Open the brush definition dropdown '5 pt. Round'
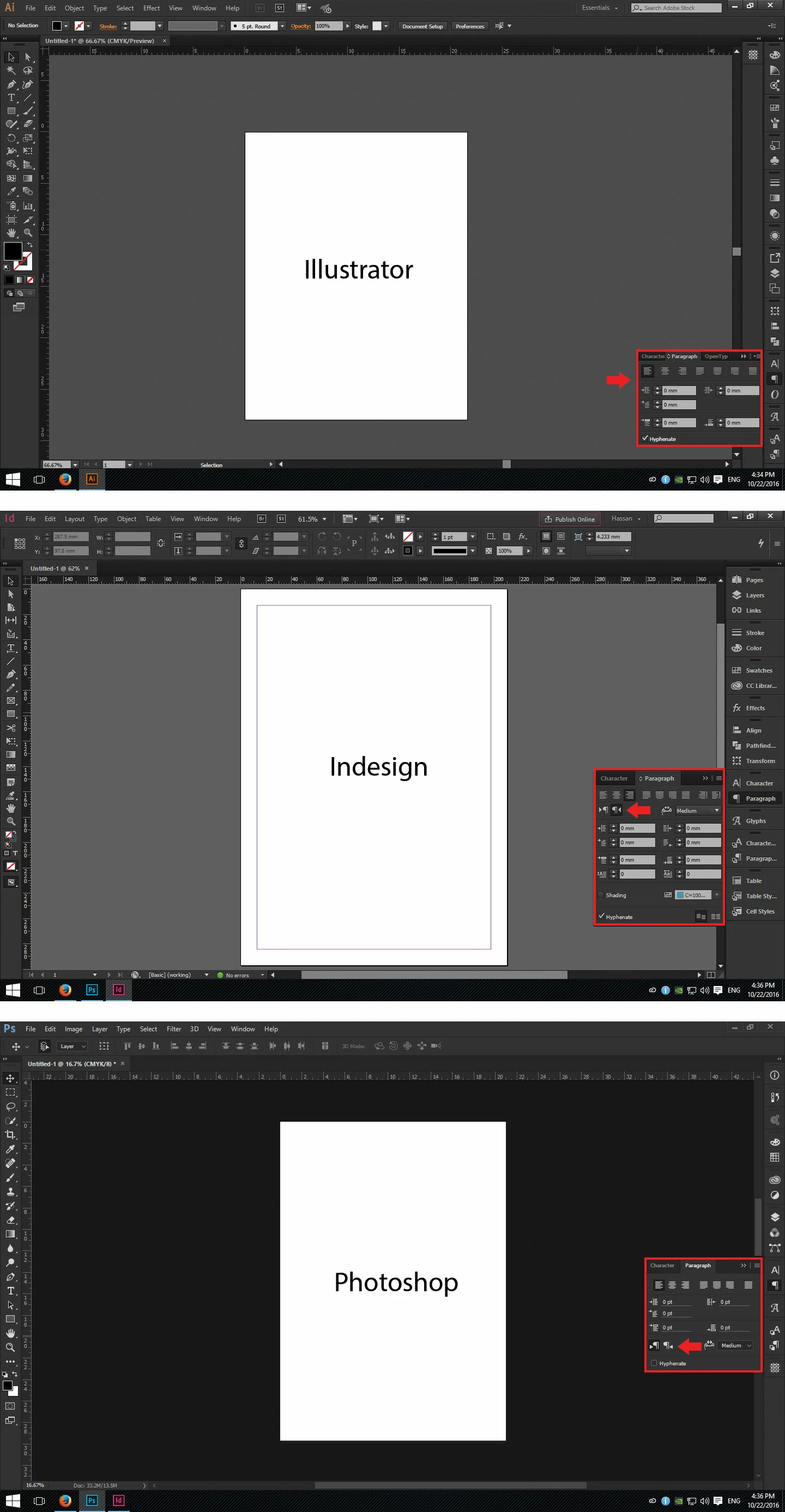Screen dimensions: 785x1512 pos(282,26)
